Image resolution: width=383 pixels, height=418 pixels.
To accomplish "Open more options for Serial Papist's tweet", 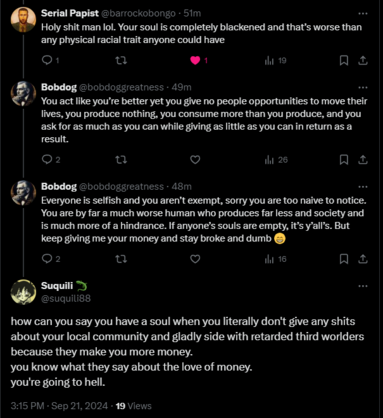I will [363, 14].
